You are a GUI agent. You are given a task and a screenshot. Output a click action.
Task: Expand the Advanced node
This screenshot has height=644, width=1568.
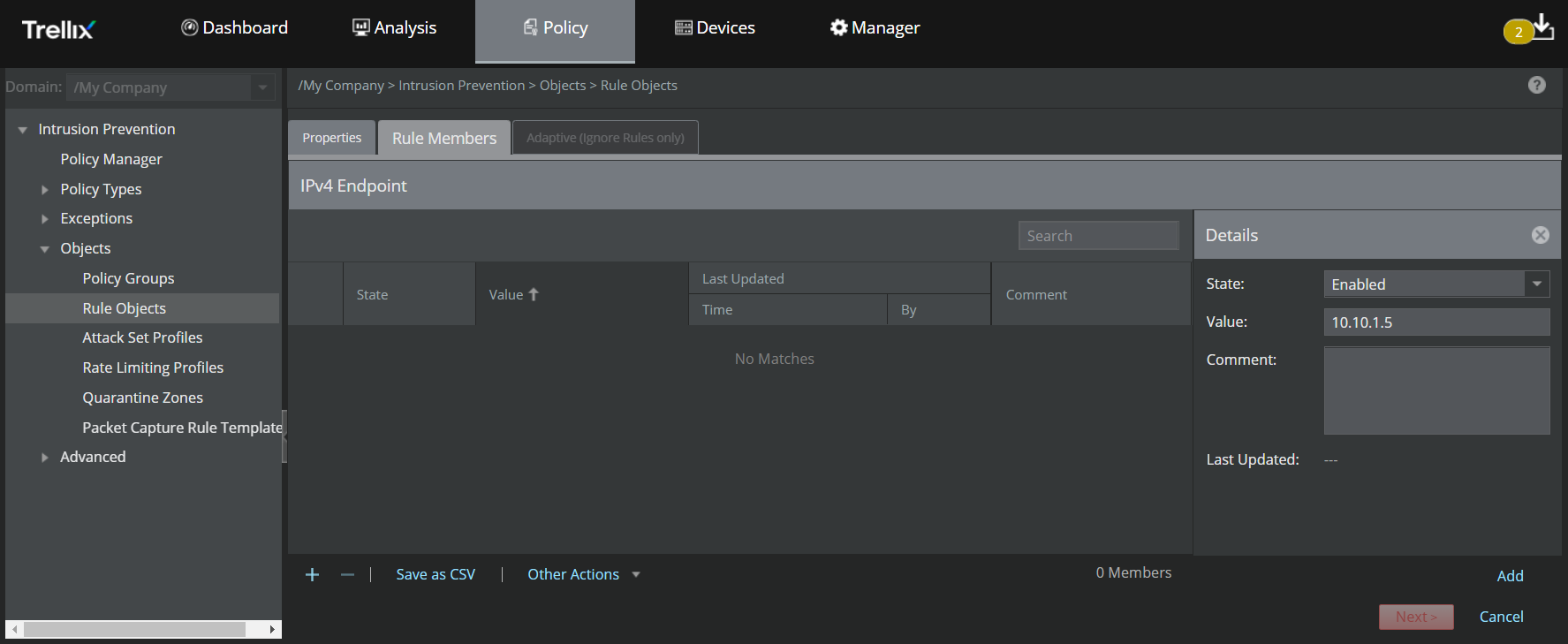point(45,458)
